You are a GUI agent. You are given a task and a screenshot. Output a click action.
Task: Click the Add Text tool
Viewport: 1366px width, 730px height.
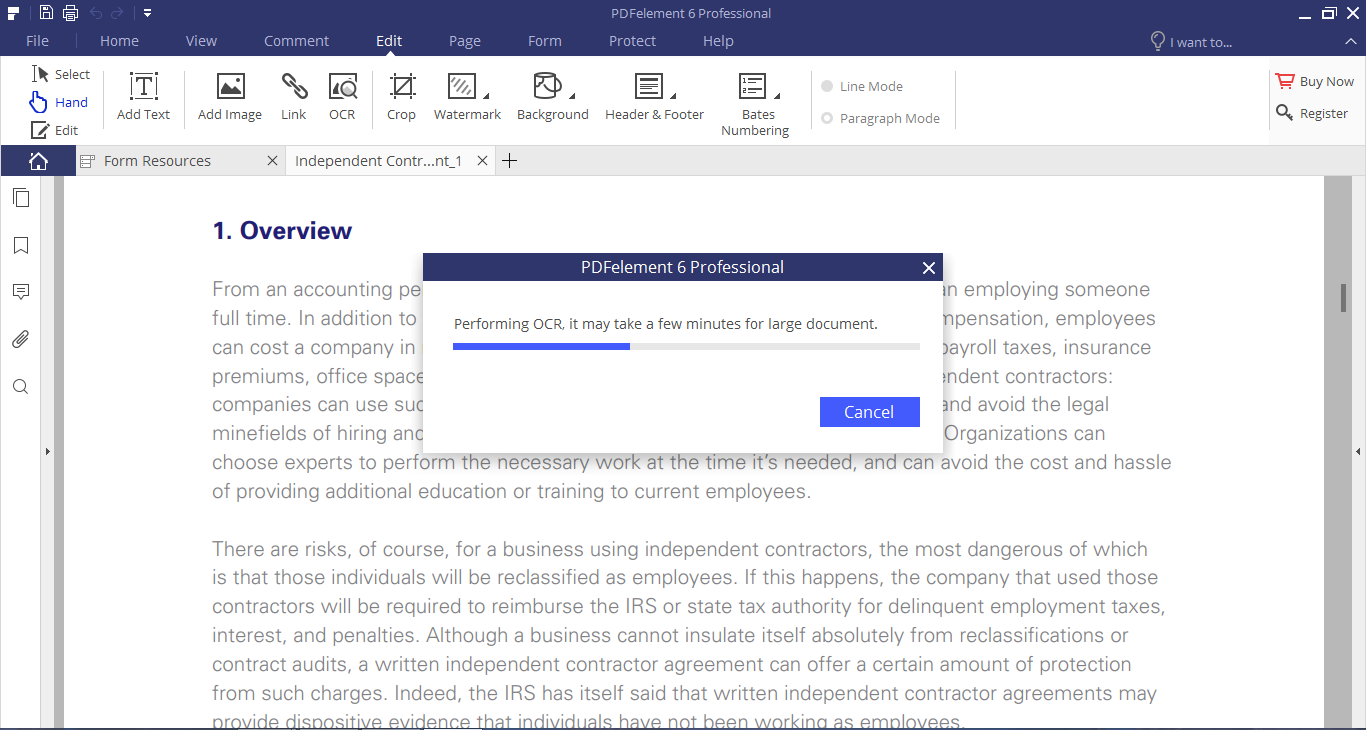(144, 96)
